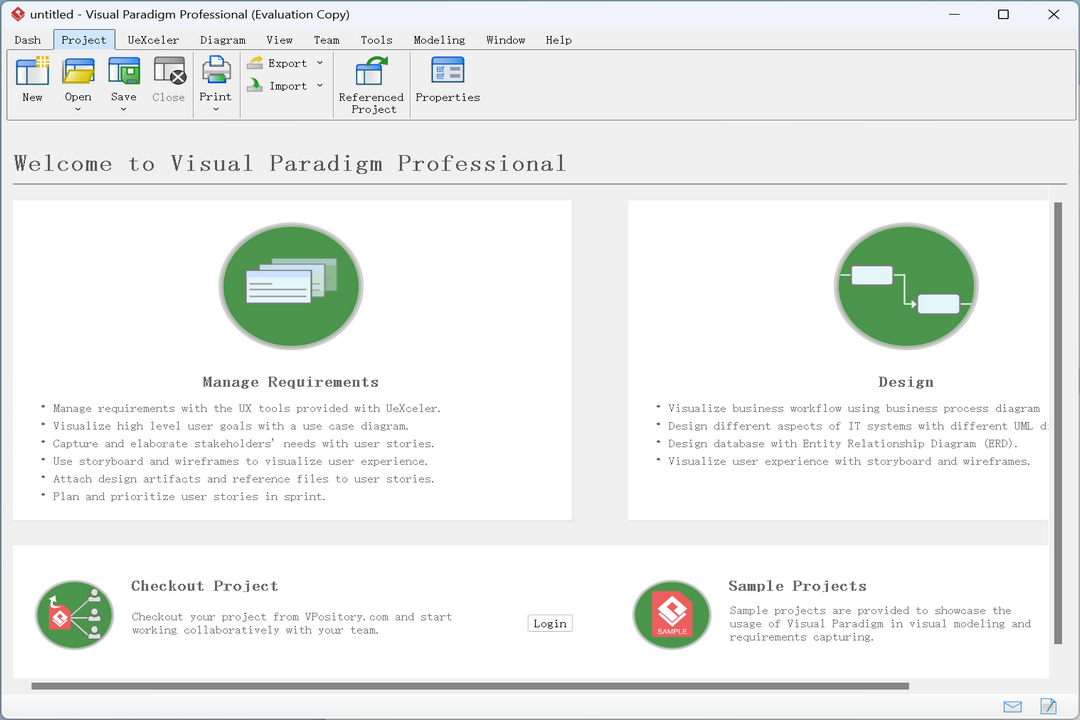Expand the Export dropdown arrow

[x=320, y=63]
